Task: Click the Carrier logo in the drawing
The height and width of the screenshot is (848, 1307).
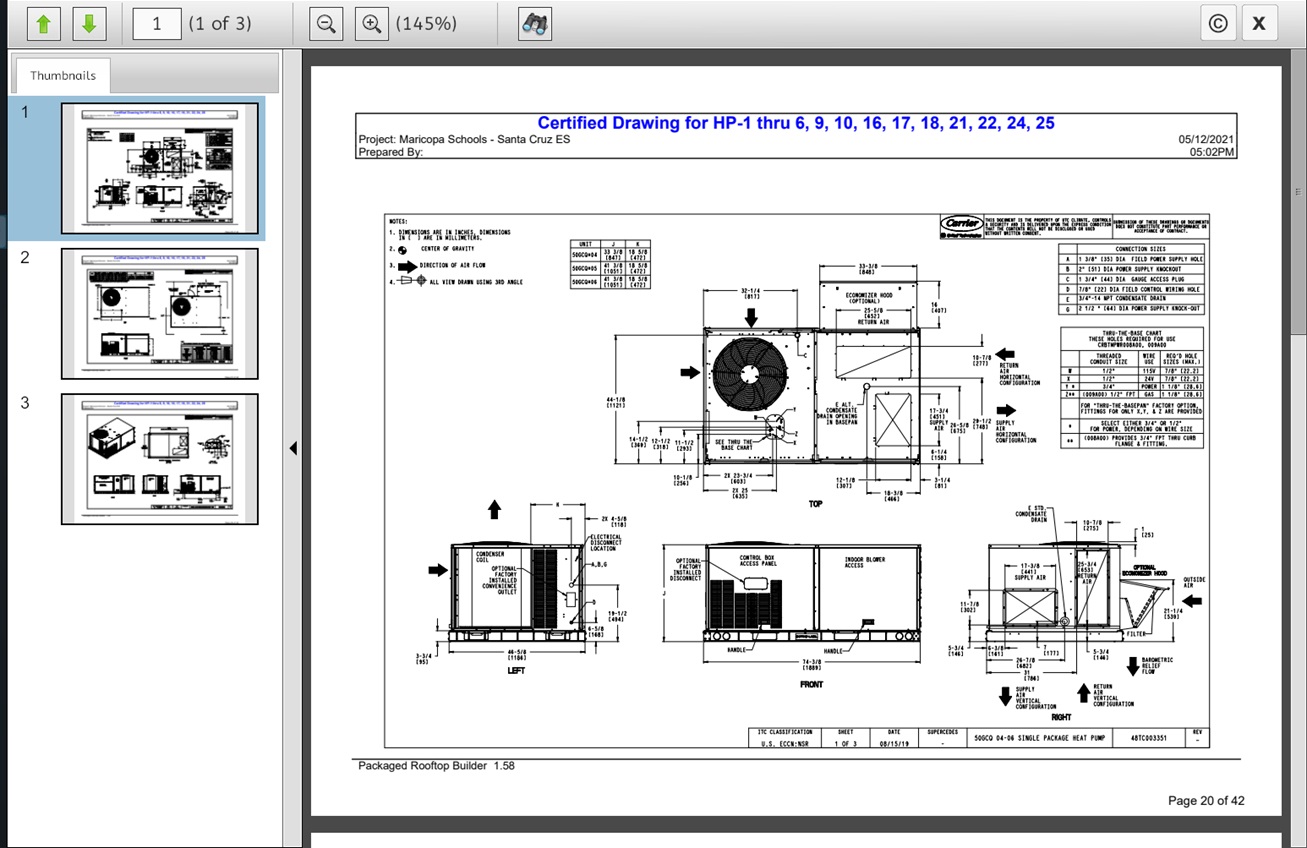Action: (961, 224)
